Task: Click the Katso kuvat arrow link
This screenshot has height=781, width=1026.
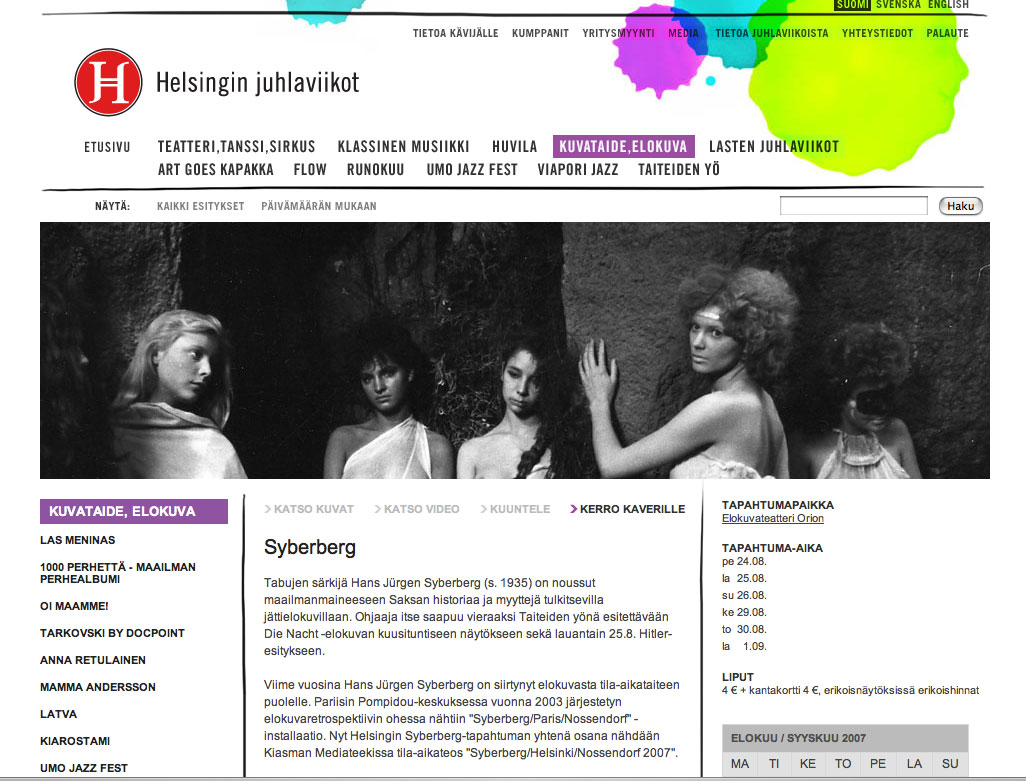Action: pyautogui.click(x=310, y=509)
